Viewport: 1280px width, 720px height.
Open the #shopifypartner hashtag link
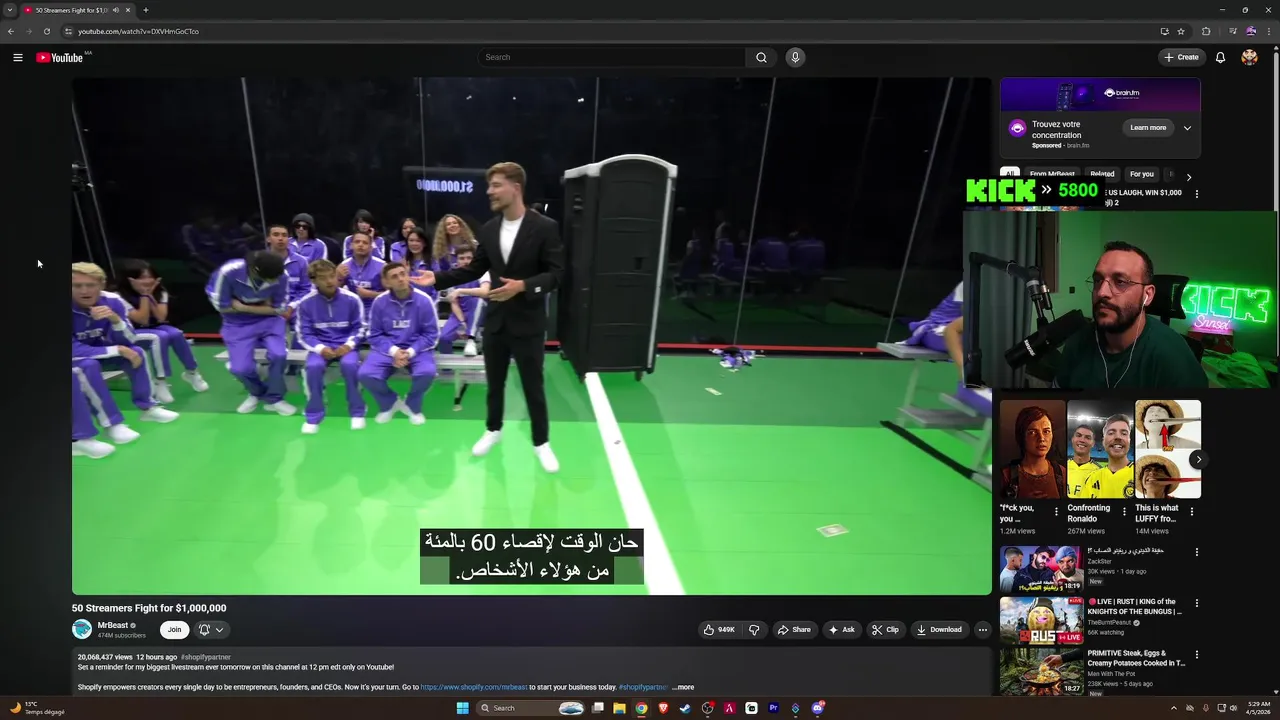[x=206, y=657]
